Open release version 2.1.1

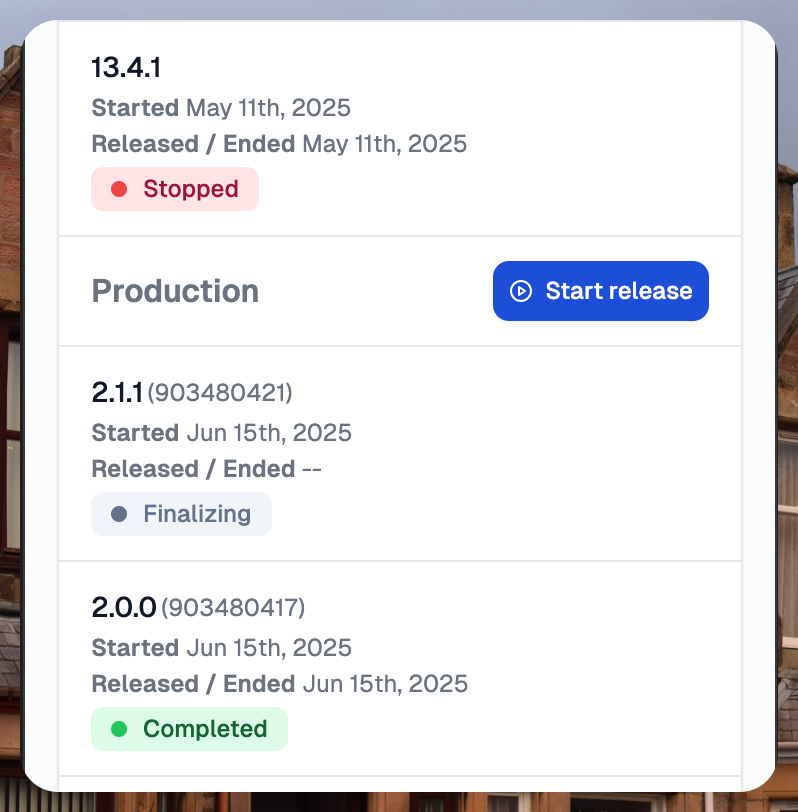[117, 393]
